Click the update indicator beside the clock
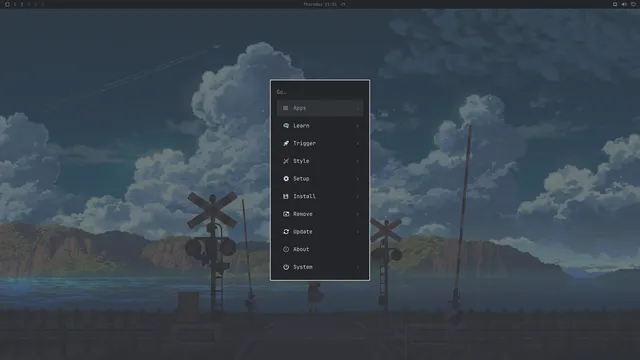 pyautogui.click(x=343, y=4)
